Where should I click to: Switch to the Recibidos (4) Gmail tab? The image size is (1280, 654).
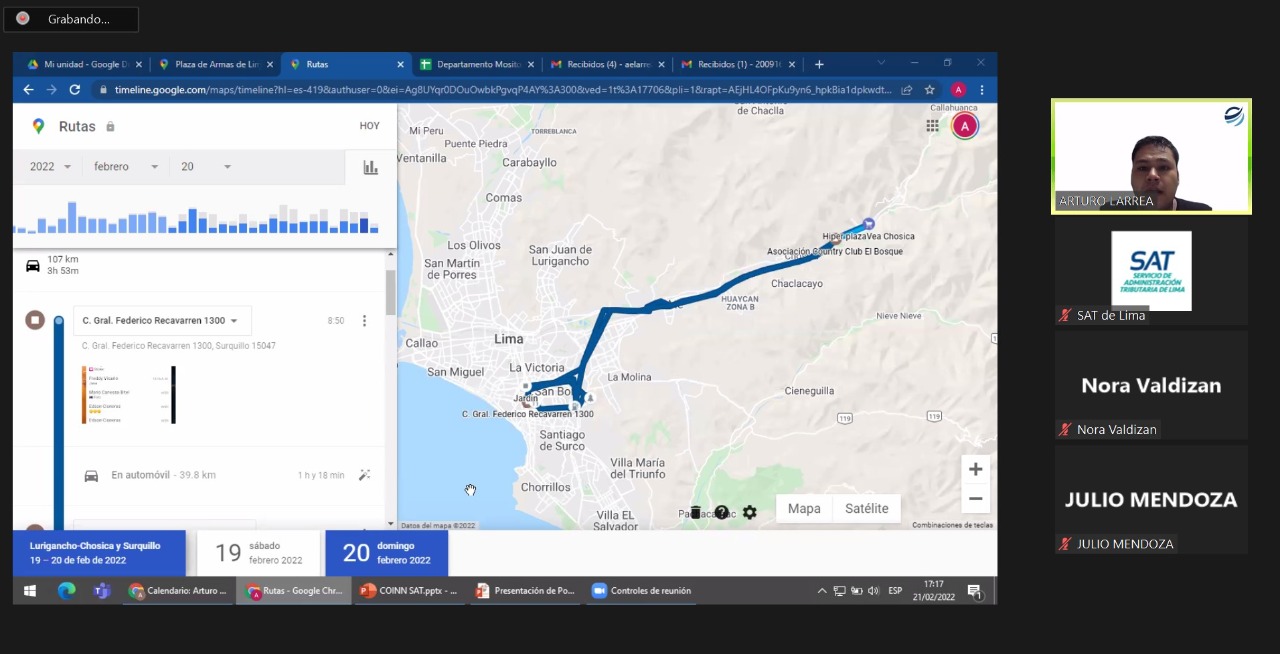pyautogui.click(x=608, y=64)
